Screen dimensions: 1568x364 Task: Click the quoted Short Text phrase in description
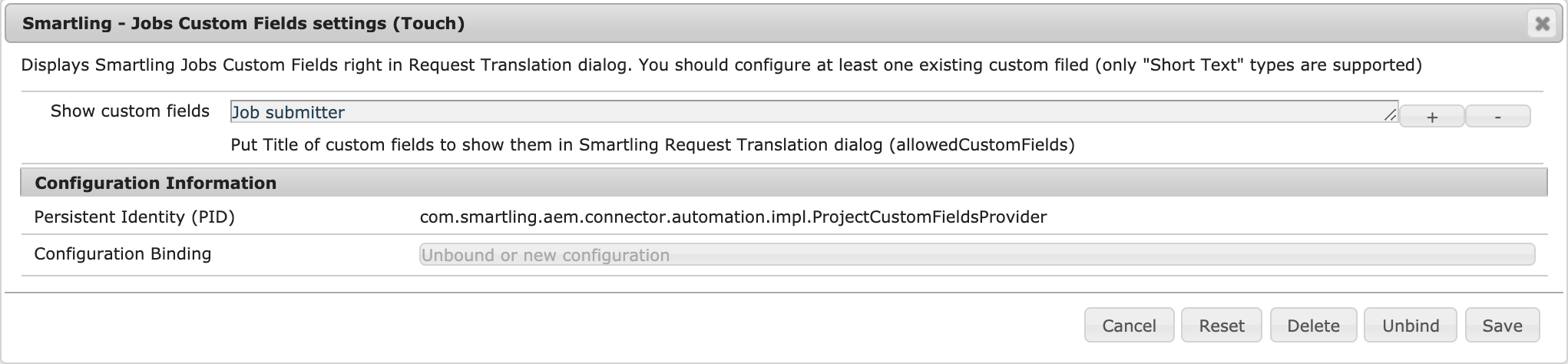1193,65
